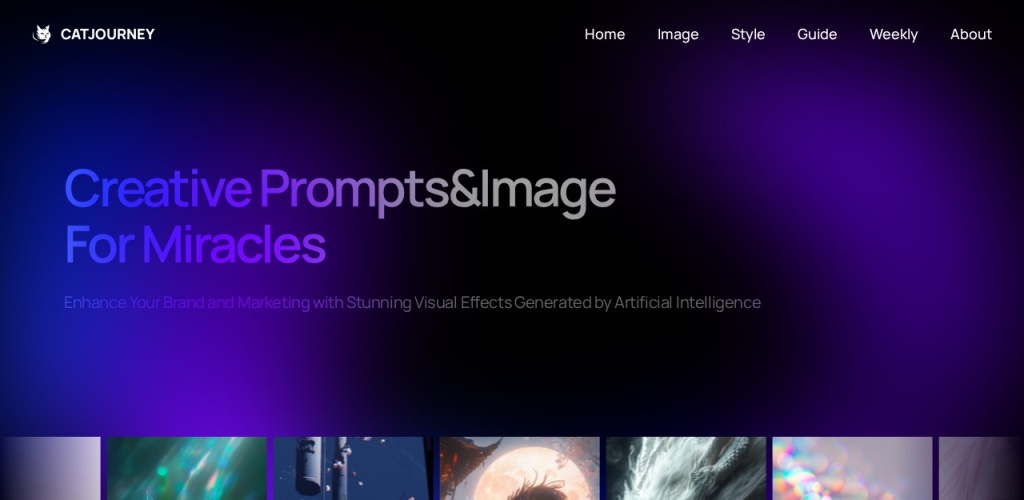Click the Creative Prompts&Image headline
Image resolution: width=1024 pixels, height=500 pixels.
coord(340,189)
